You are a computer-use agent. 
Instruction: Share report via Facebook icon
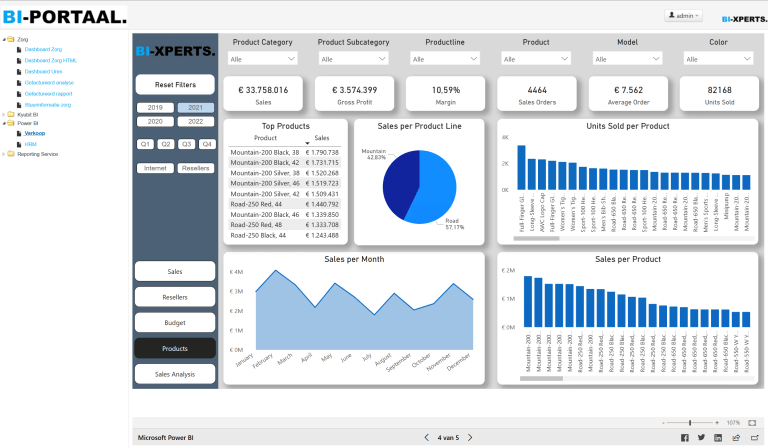685,438
